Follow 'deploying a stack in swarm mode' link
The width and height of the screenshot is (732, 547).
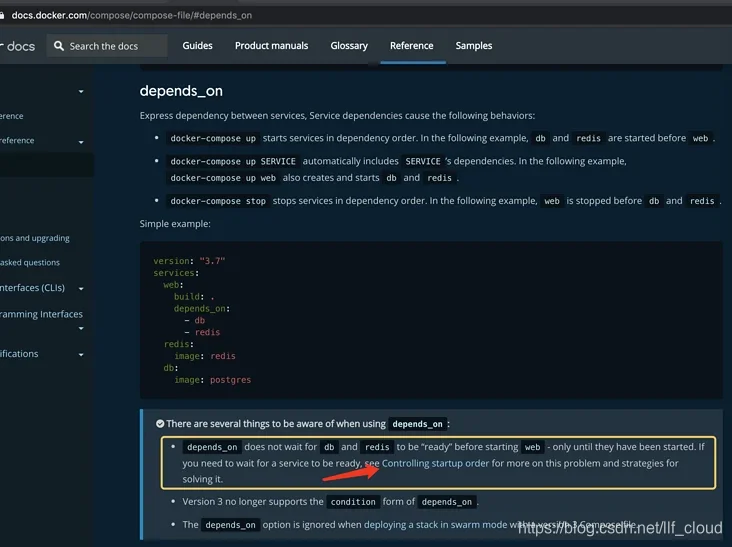pos(435,525)
